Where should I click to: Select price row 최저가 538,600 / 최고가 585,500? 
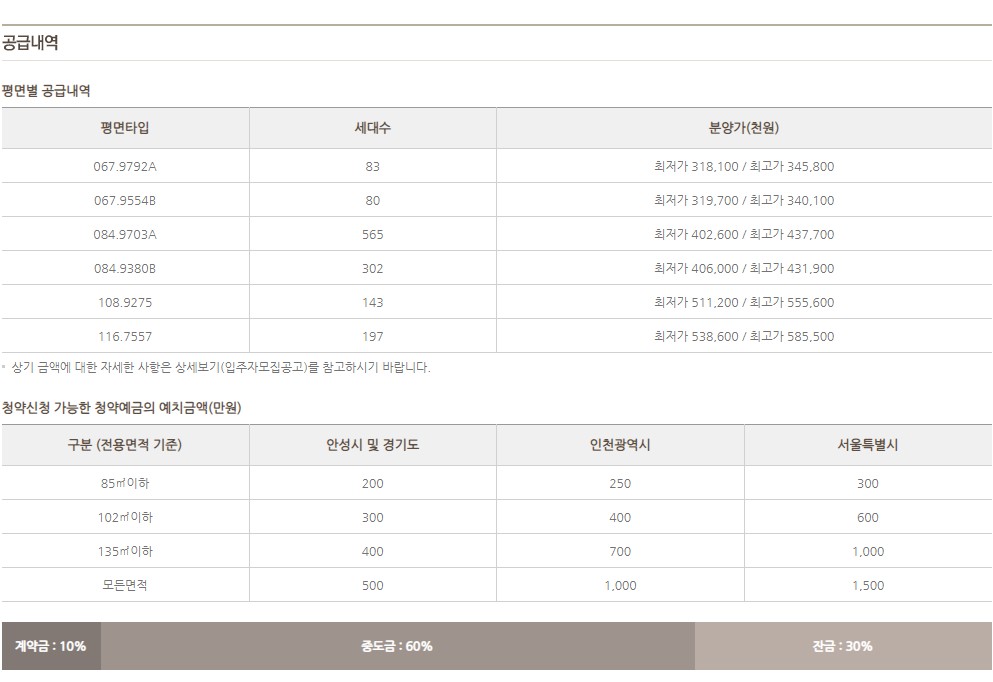click(743, 337)
